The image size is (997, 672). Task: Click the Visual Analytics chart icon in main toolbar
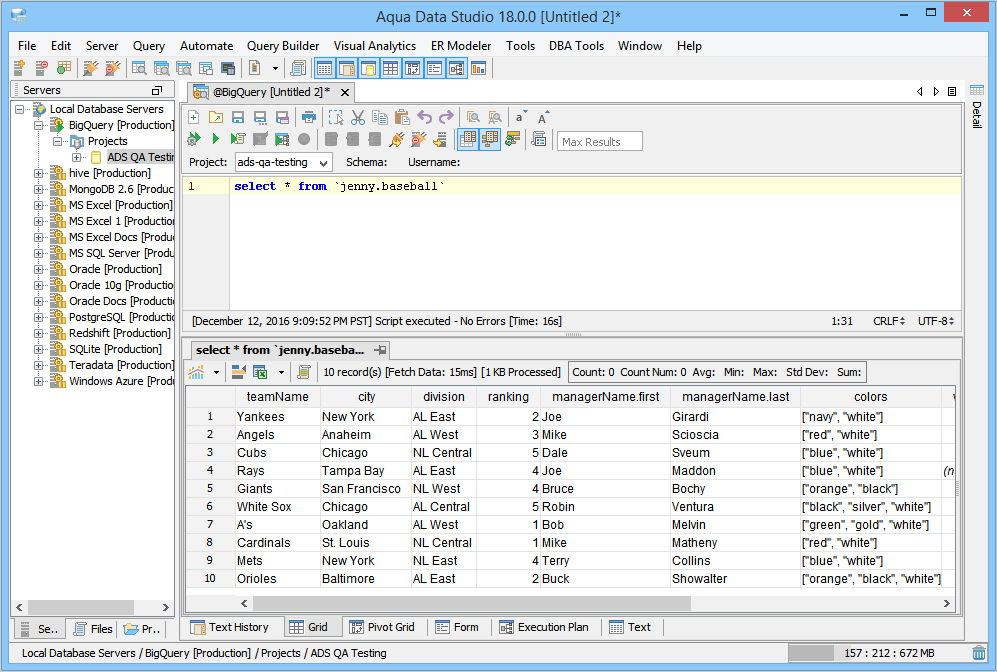(x=478, y=68)
